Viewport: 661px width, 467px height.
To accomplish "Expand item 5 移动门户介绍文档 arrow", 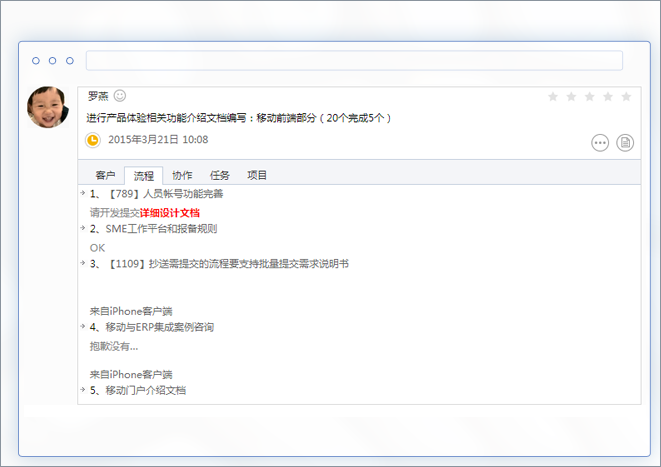I will click(83, 389).
